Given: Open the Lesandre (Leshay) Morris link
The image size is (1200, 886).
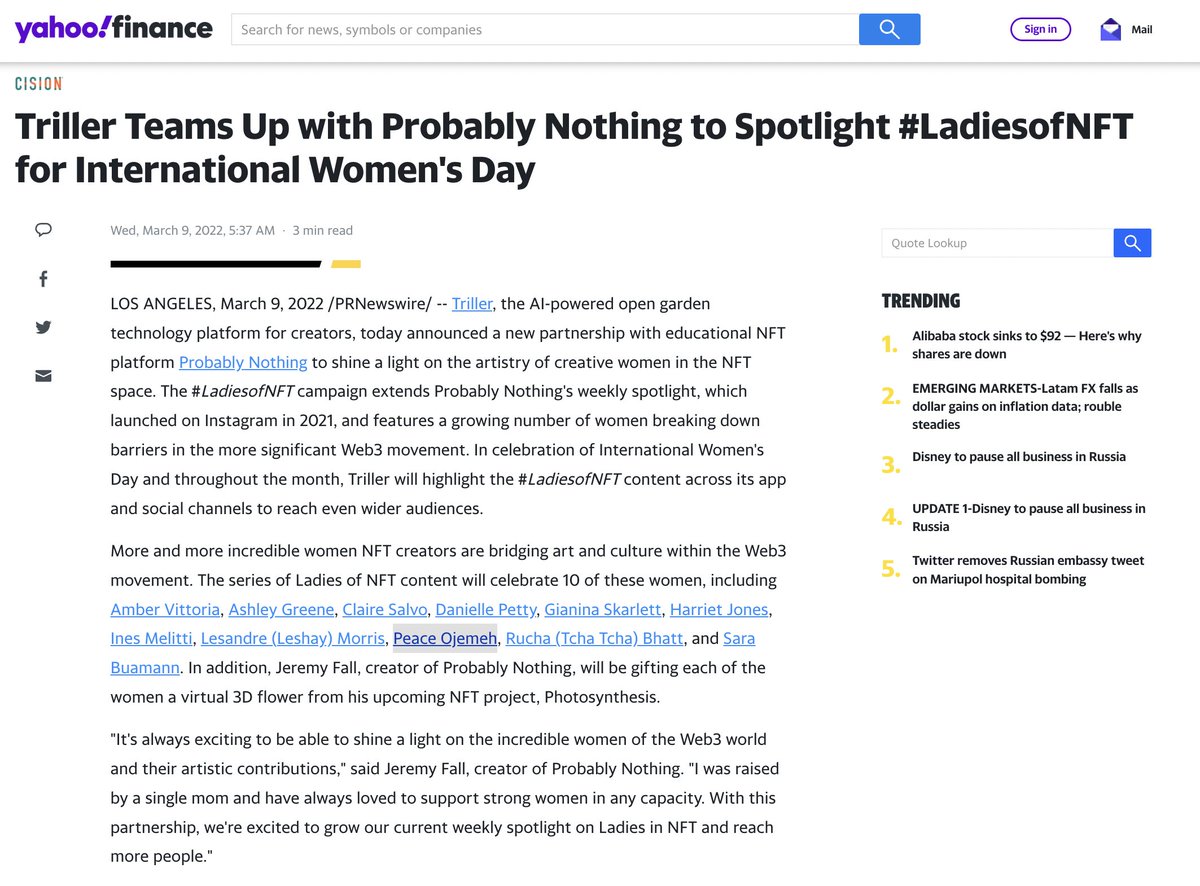Looking at the screenshot, I should [293, 638].
